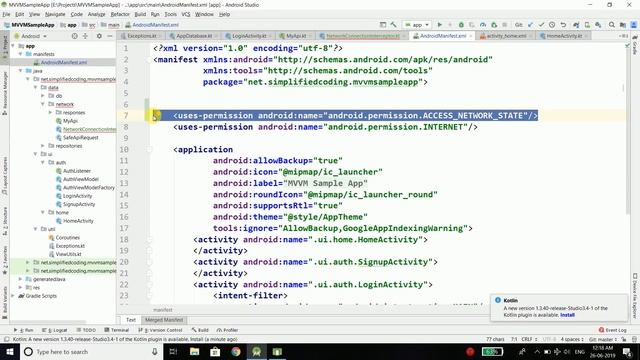640x360 pixels.
Task: Click scroll-from-source target icon in Project panel
Action: (74, 36)
